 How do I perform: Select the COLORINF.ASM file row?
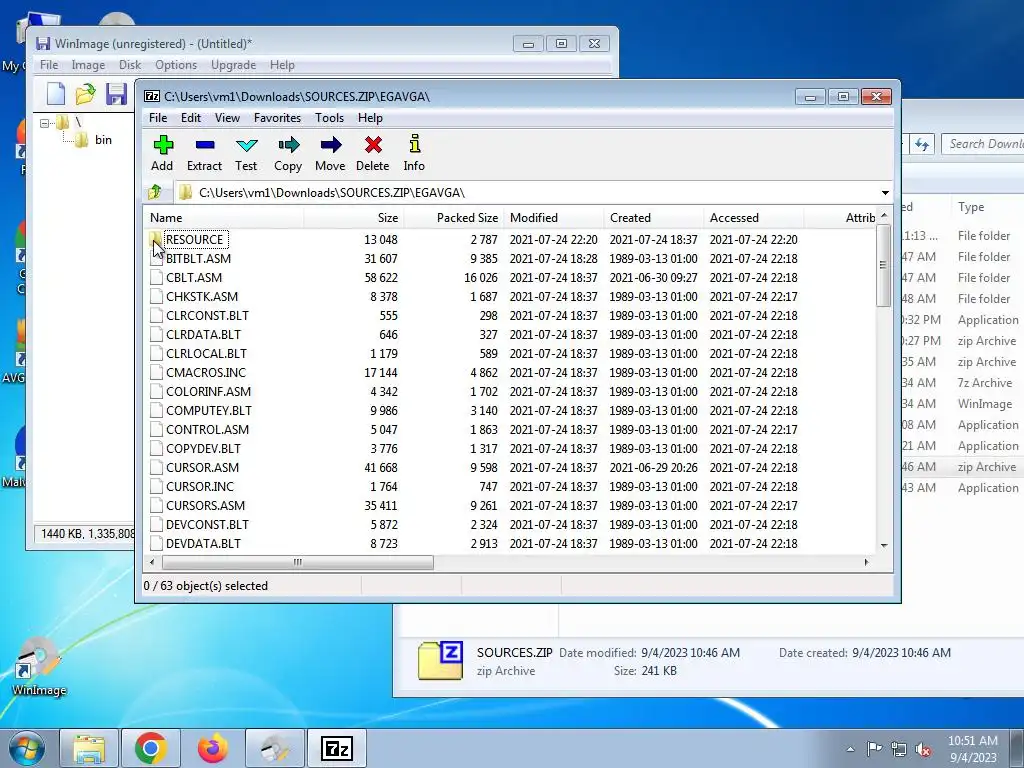click(509, 391)
